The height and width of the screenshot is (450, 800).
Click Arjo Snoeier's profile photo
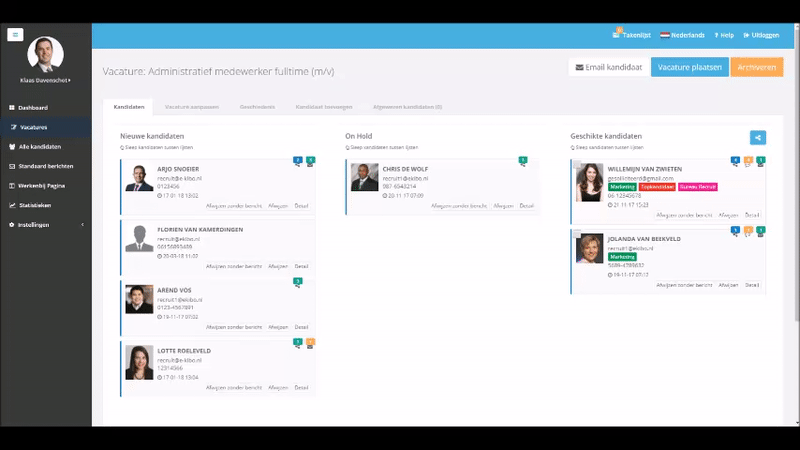pyautogui.click(x=139, y=178)
